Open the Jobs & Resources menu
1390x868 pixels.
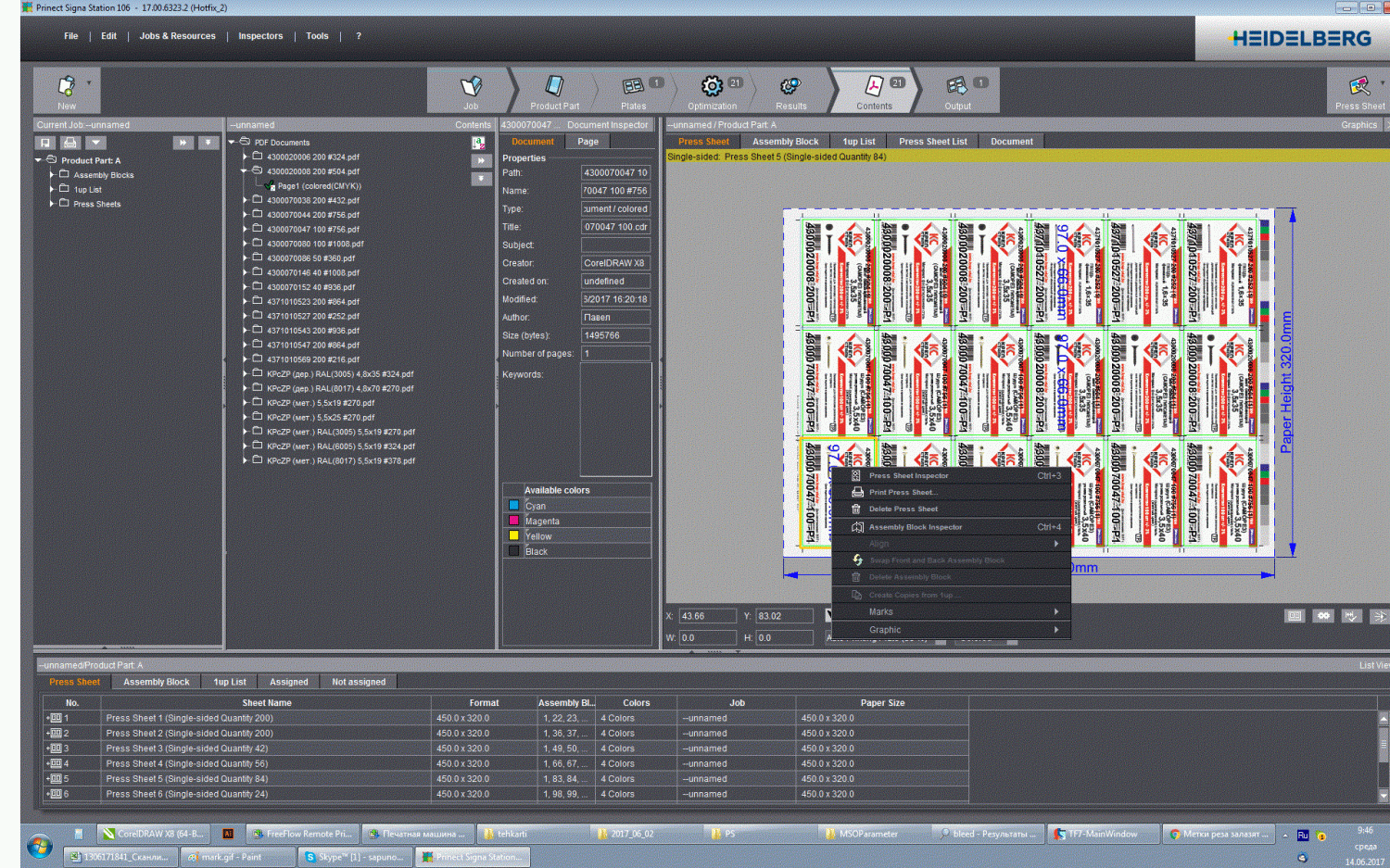point(177,36)
